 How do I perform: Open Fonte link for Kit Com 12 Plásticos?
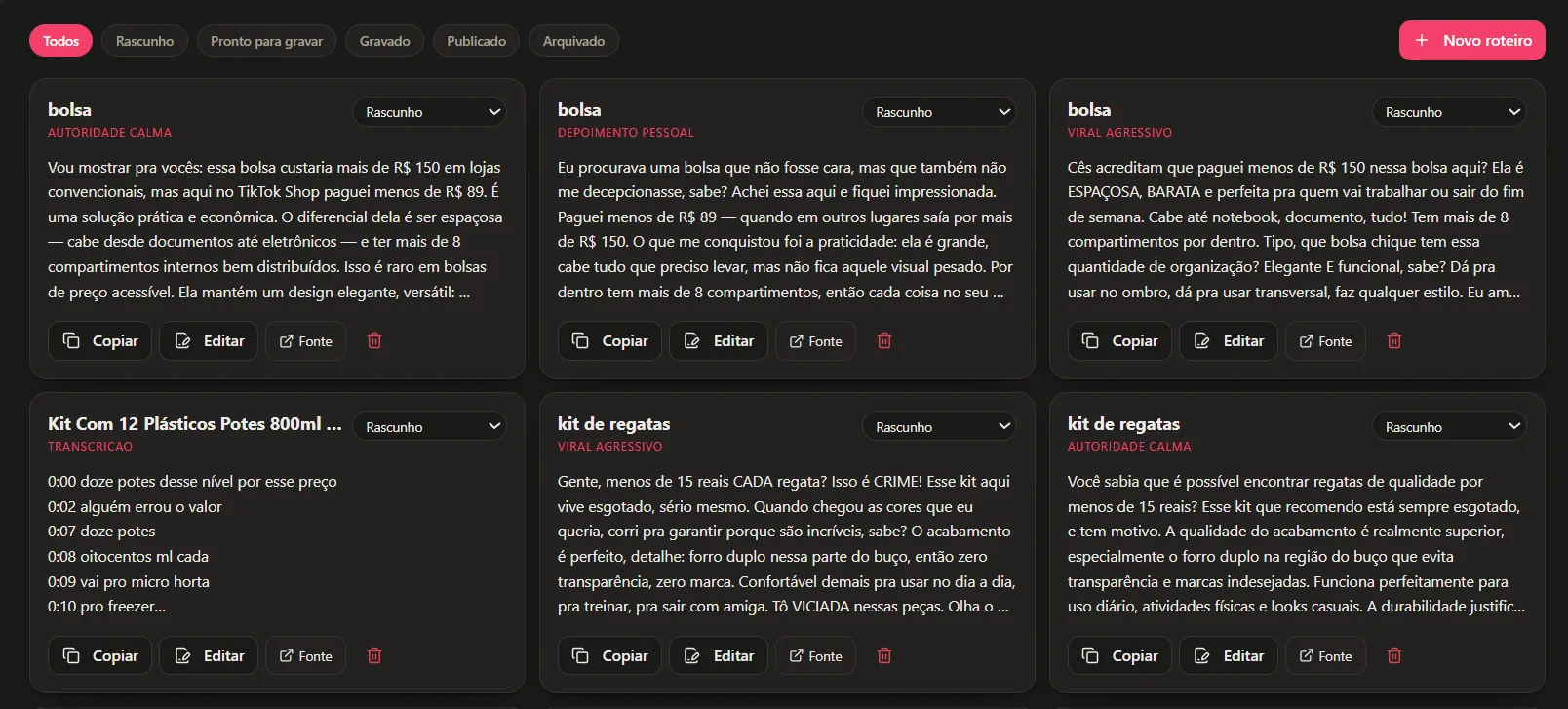click(x=305, y=655)
